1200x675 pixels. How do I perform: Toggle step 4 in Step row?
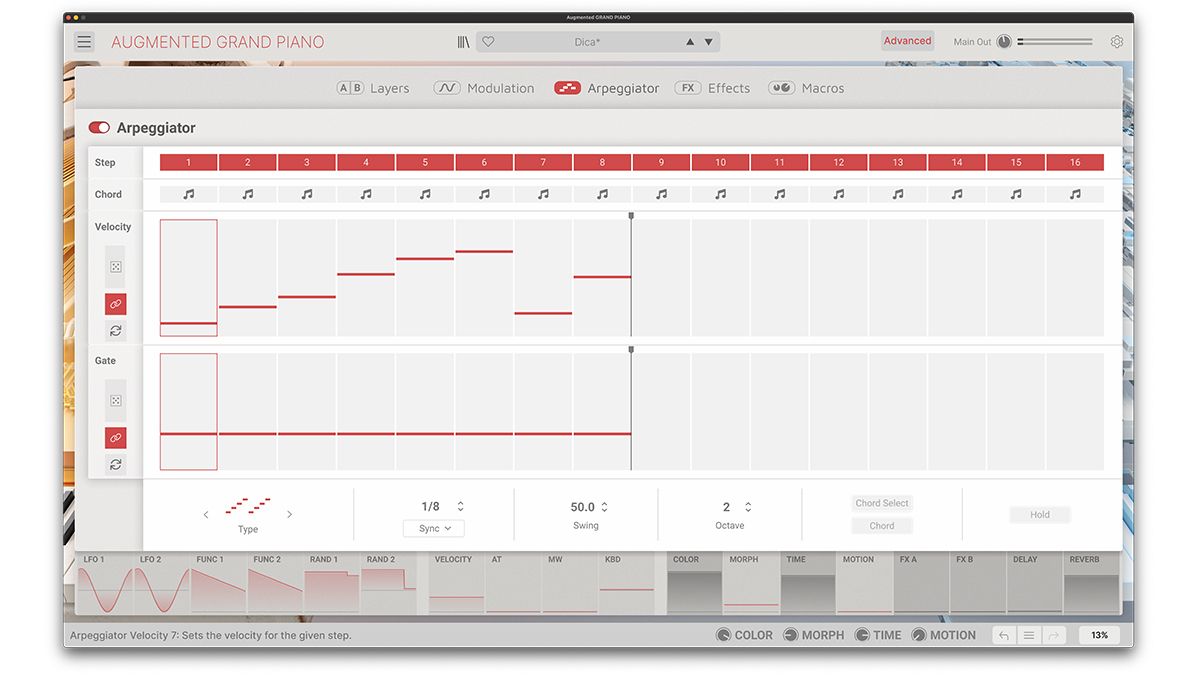click(366, 162)
